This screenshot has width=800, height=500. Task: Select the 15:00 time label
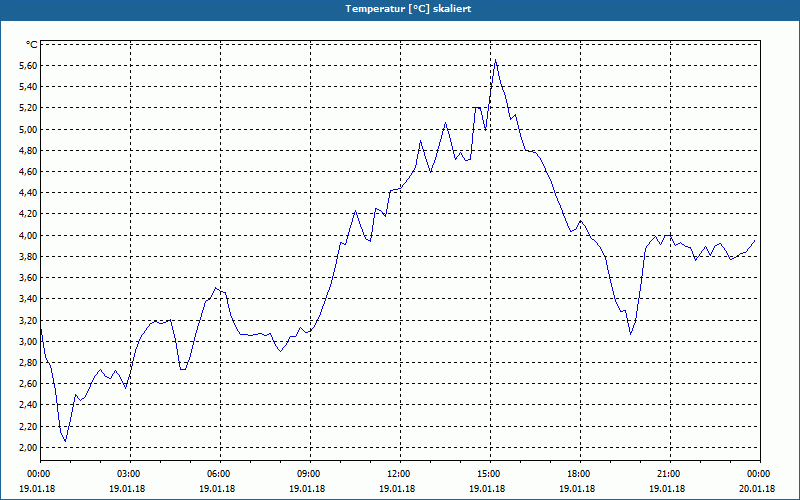pyautogui.click(x=490, y=474)
